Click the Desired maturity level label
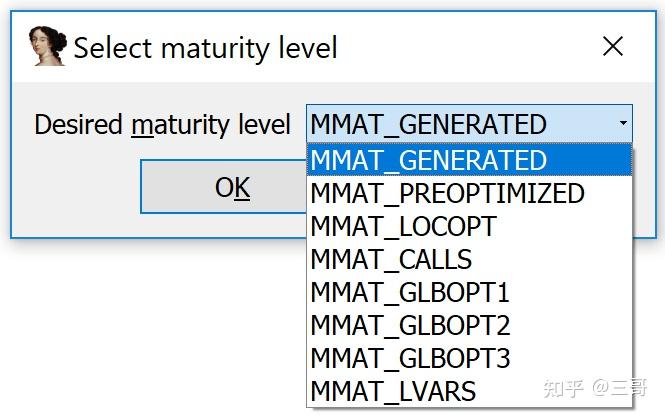The image size is (665, 416). click(162, 125)
